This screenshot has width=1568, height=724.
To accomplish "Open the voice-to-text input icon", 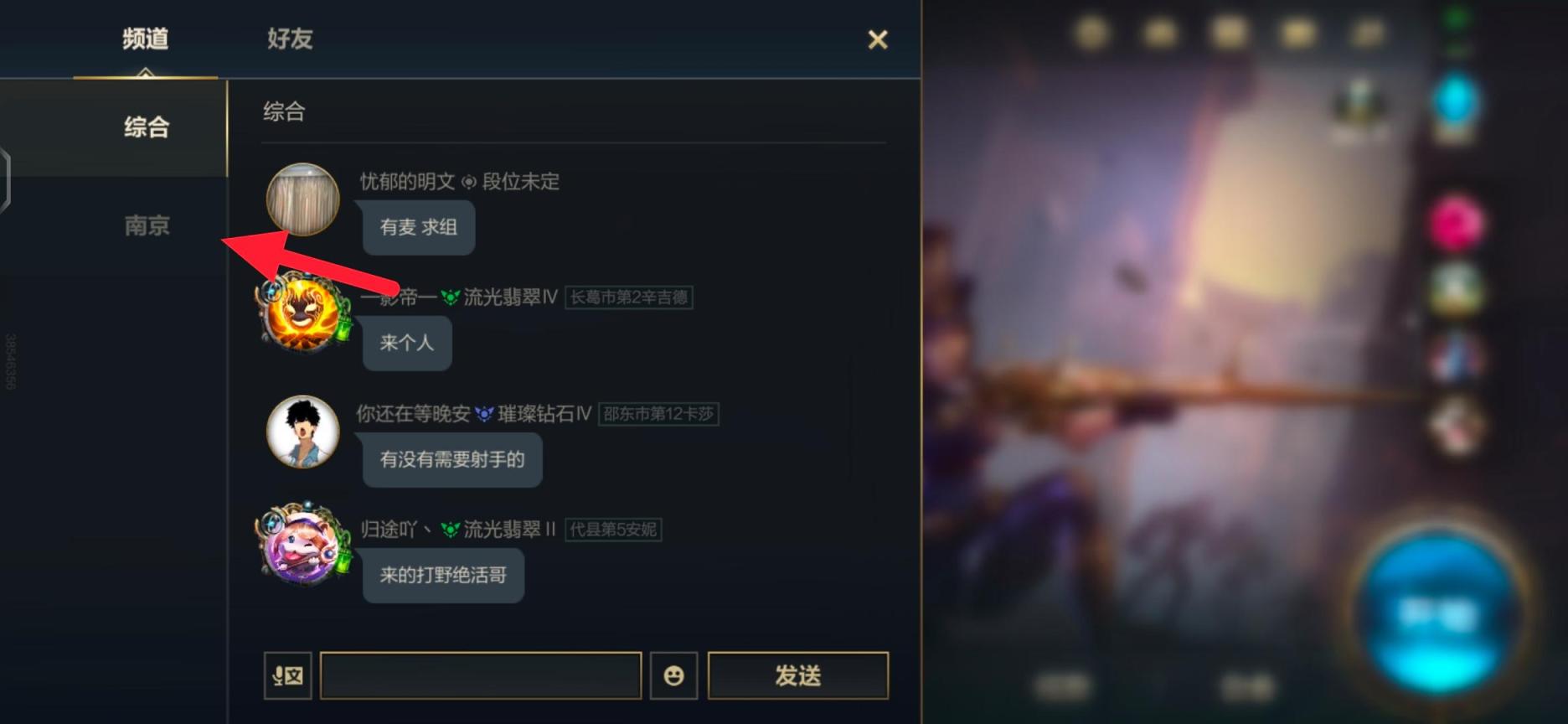I will point(287,675).
